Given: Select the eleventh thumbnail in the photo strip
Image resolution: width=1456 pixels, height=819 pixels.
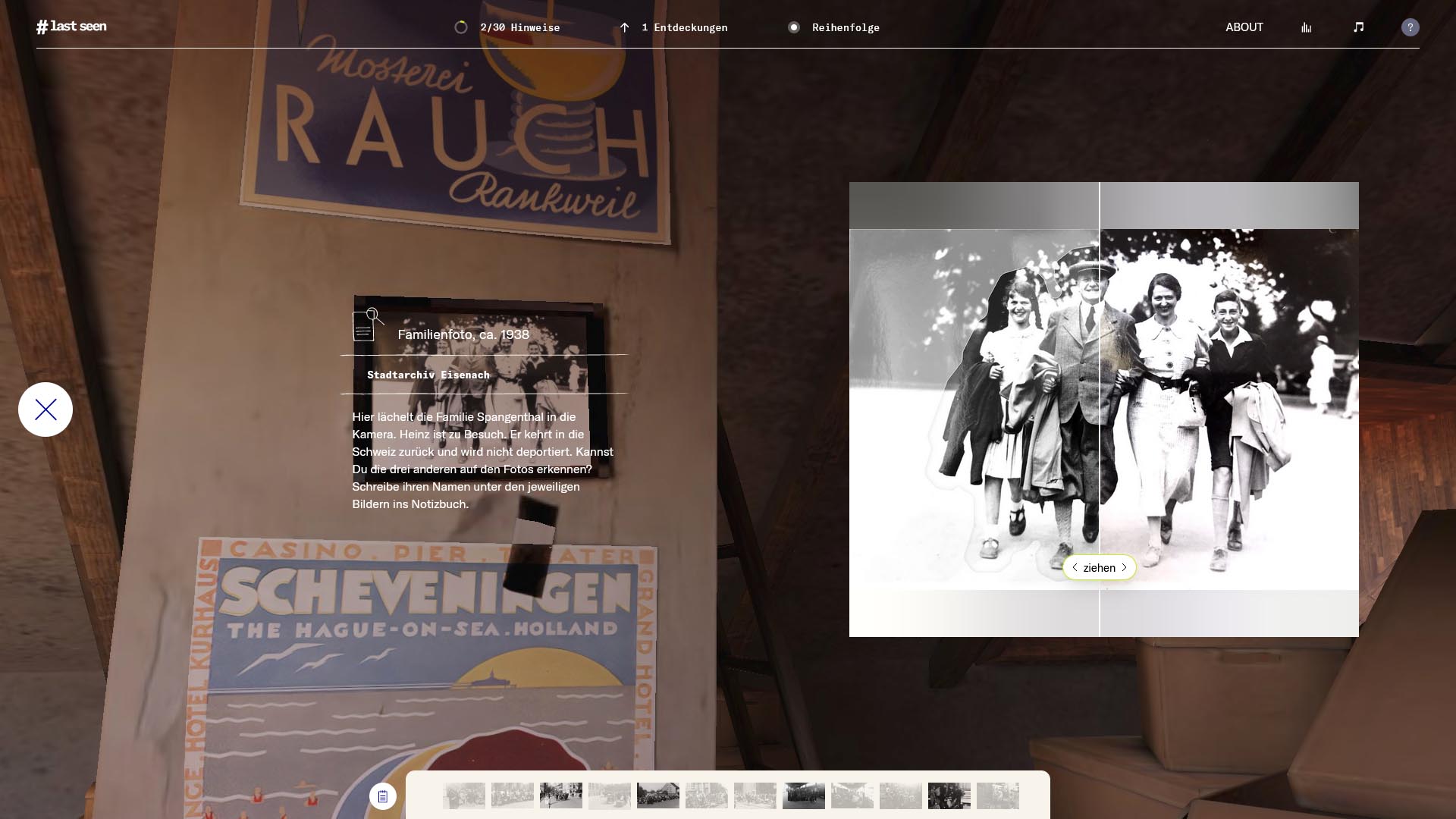Looking at the screenshot, I should [949, 795].
